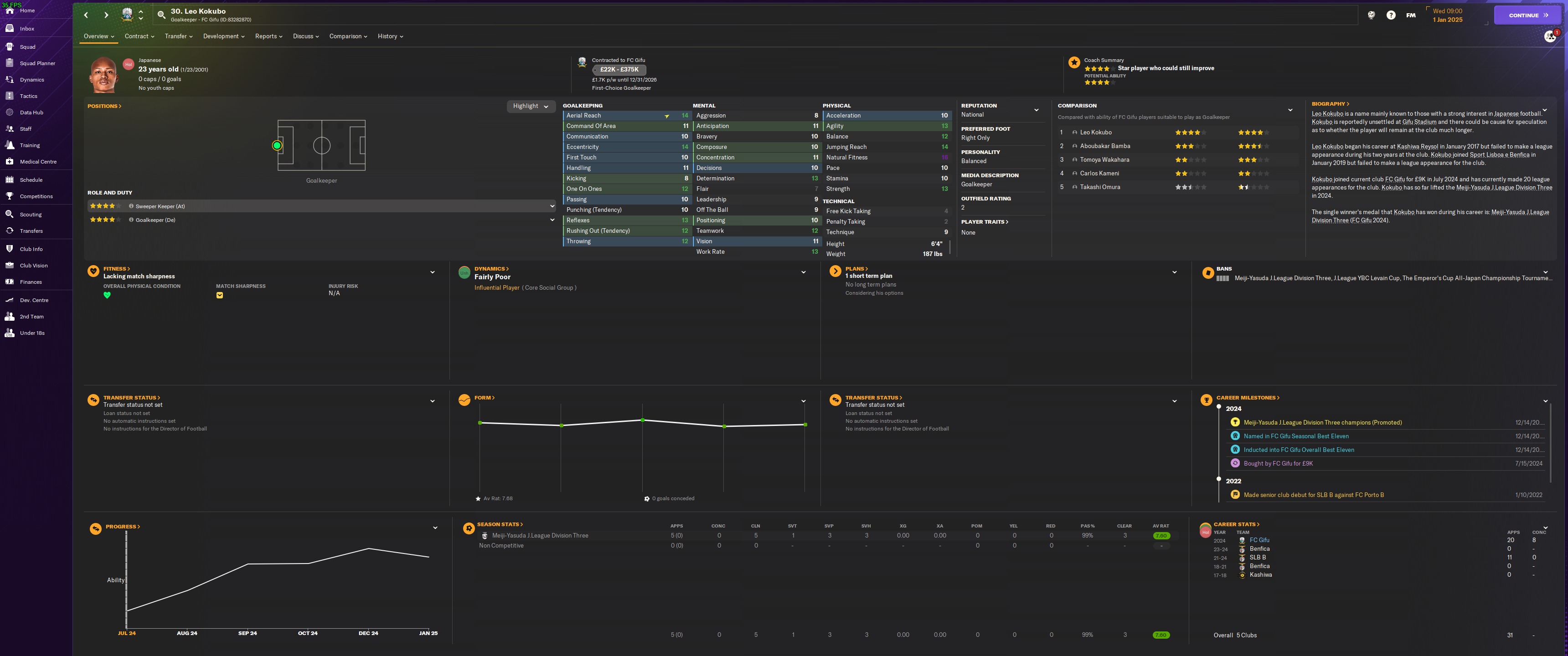
Task: Open the Home sidebar icon
Action: click(10, 10)
